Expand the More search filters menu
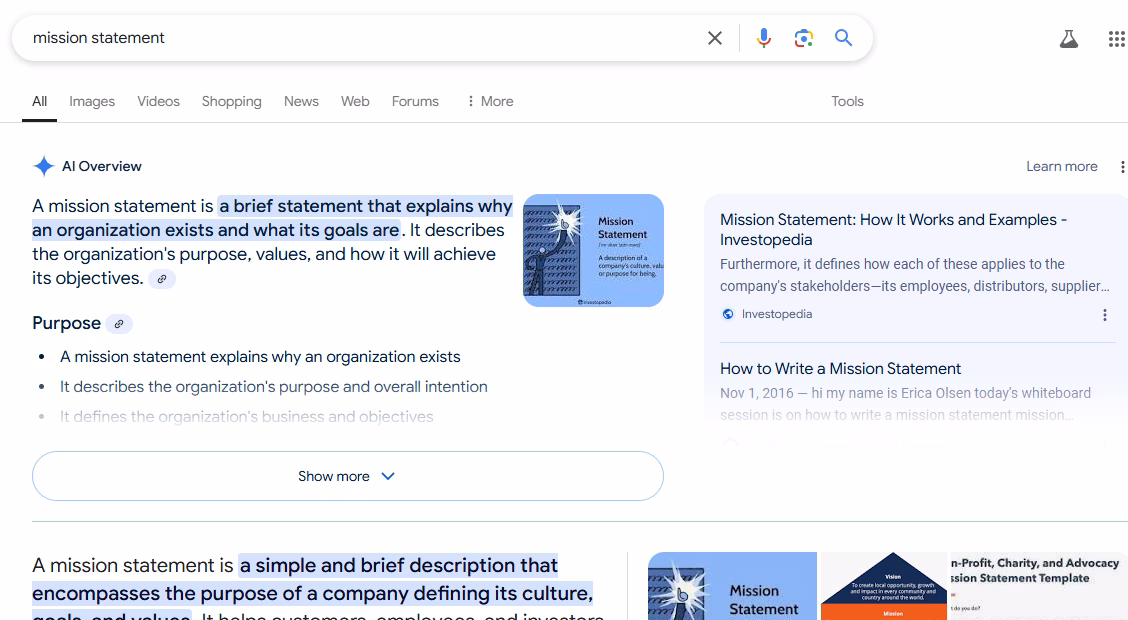The width and height of the screenshot is (1128, 620). click(x=490, y=101)
